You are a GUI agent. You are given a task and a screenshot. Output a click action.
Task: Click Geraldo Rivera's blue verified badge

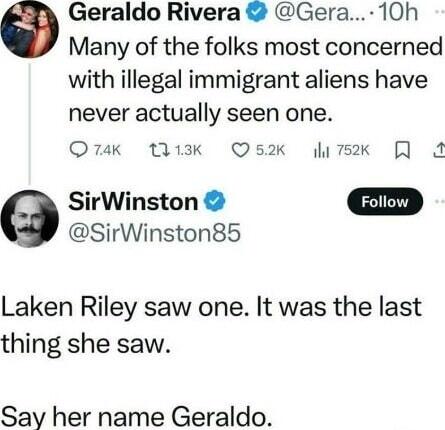point(257,13)
